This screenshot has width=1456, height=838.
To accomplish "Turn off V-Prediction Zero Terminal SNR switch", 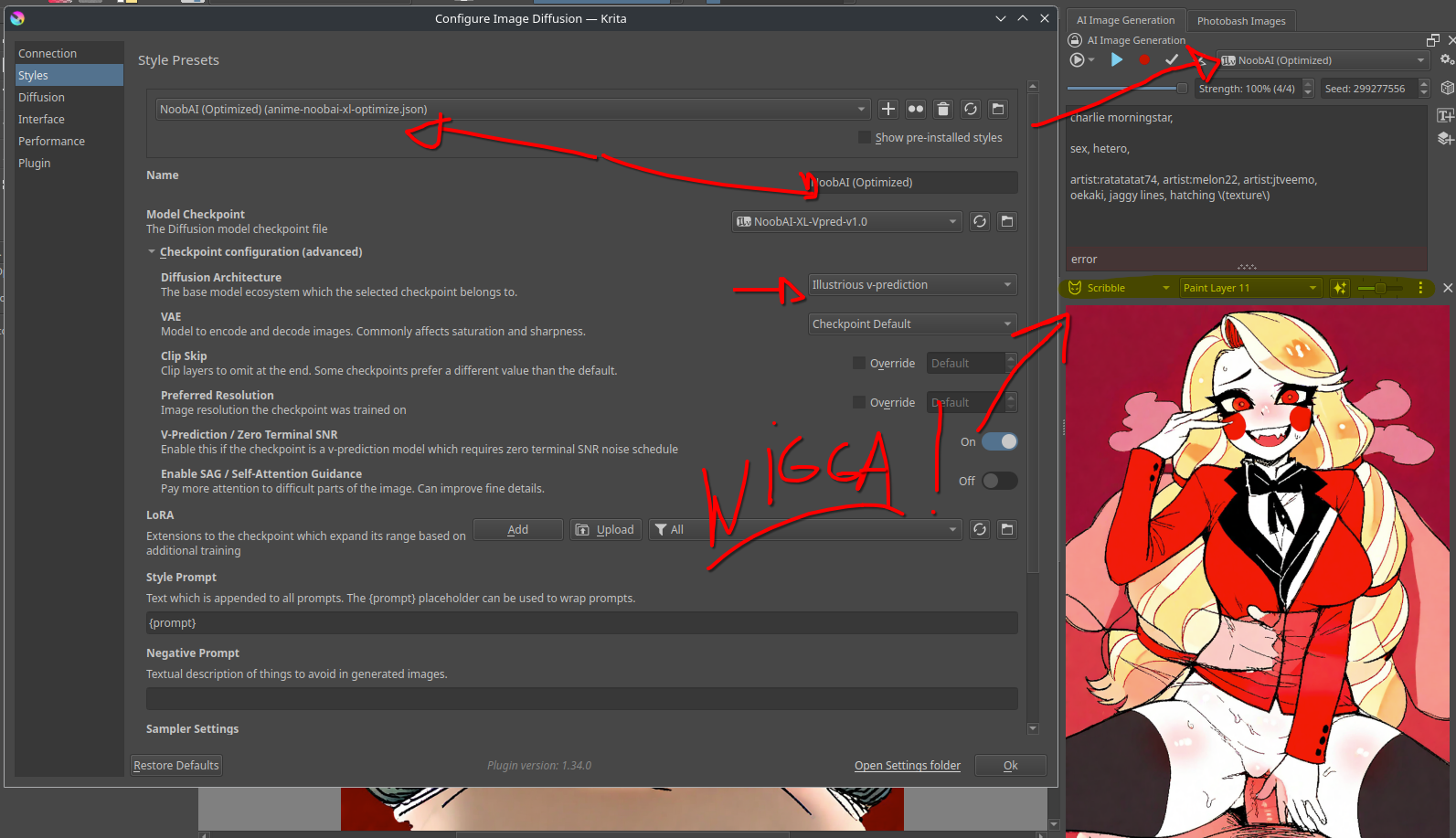I will tap(1000, 441).
